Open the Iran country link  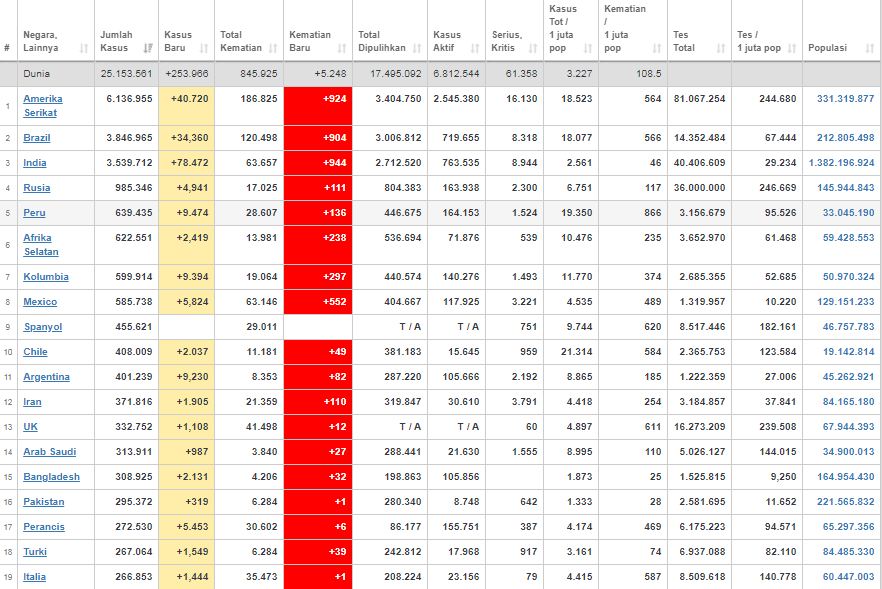(32, 402)
